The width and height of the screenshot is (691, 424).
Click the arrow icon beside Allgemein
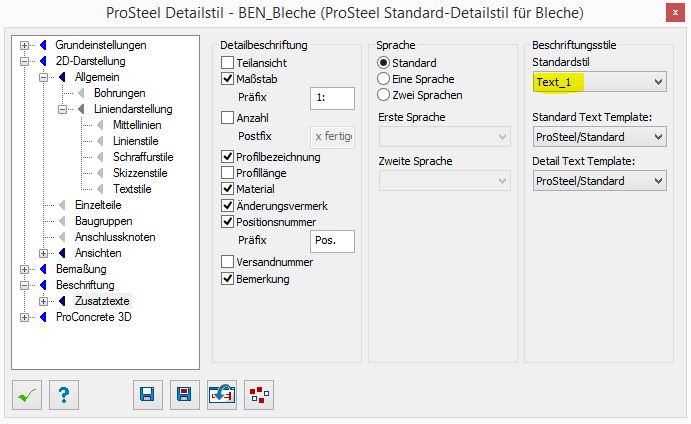[62, 77]
